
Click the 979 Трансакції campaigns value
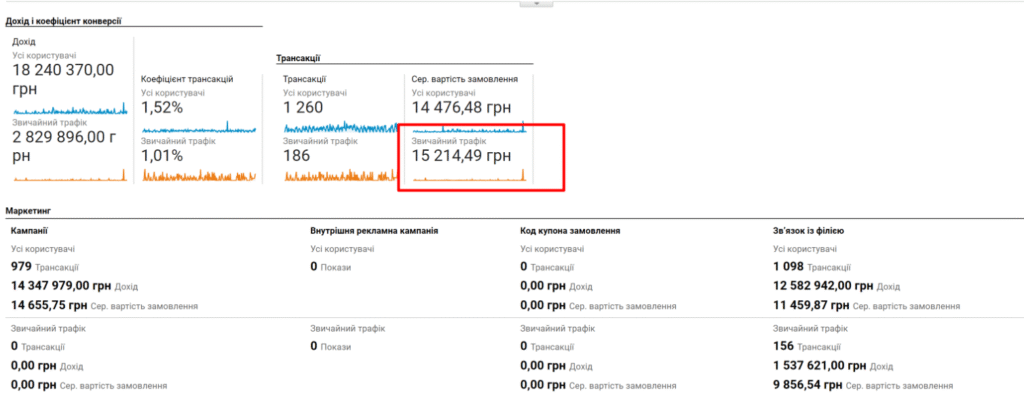click(45, 267)
